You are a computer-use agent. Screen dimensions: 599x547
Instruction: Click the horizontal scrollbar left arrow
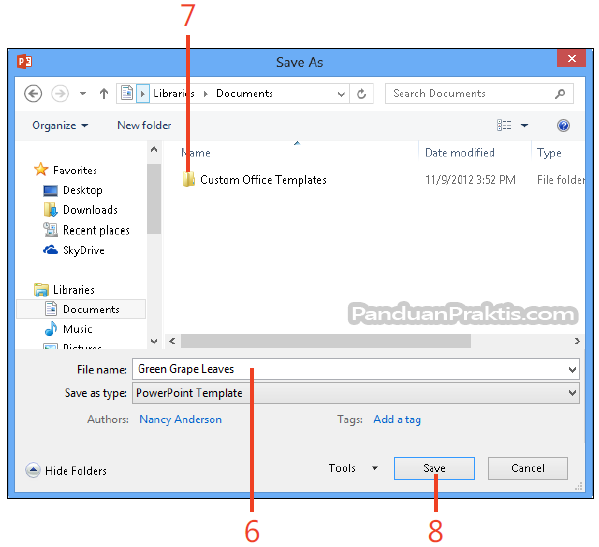pyautogui.click(x=172, y=341)
